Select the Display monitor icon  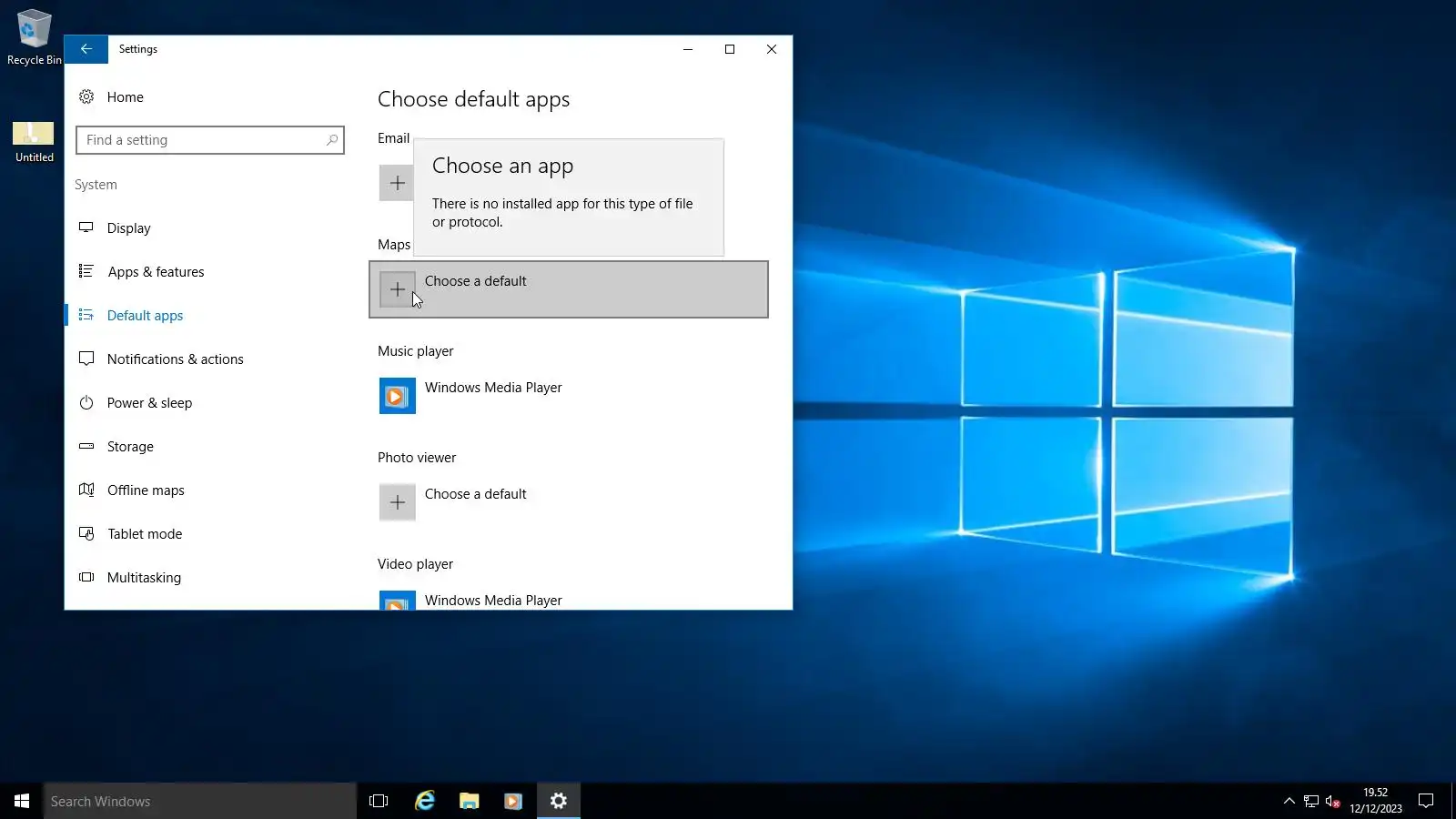86,227
